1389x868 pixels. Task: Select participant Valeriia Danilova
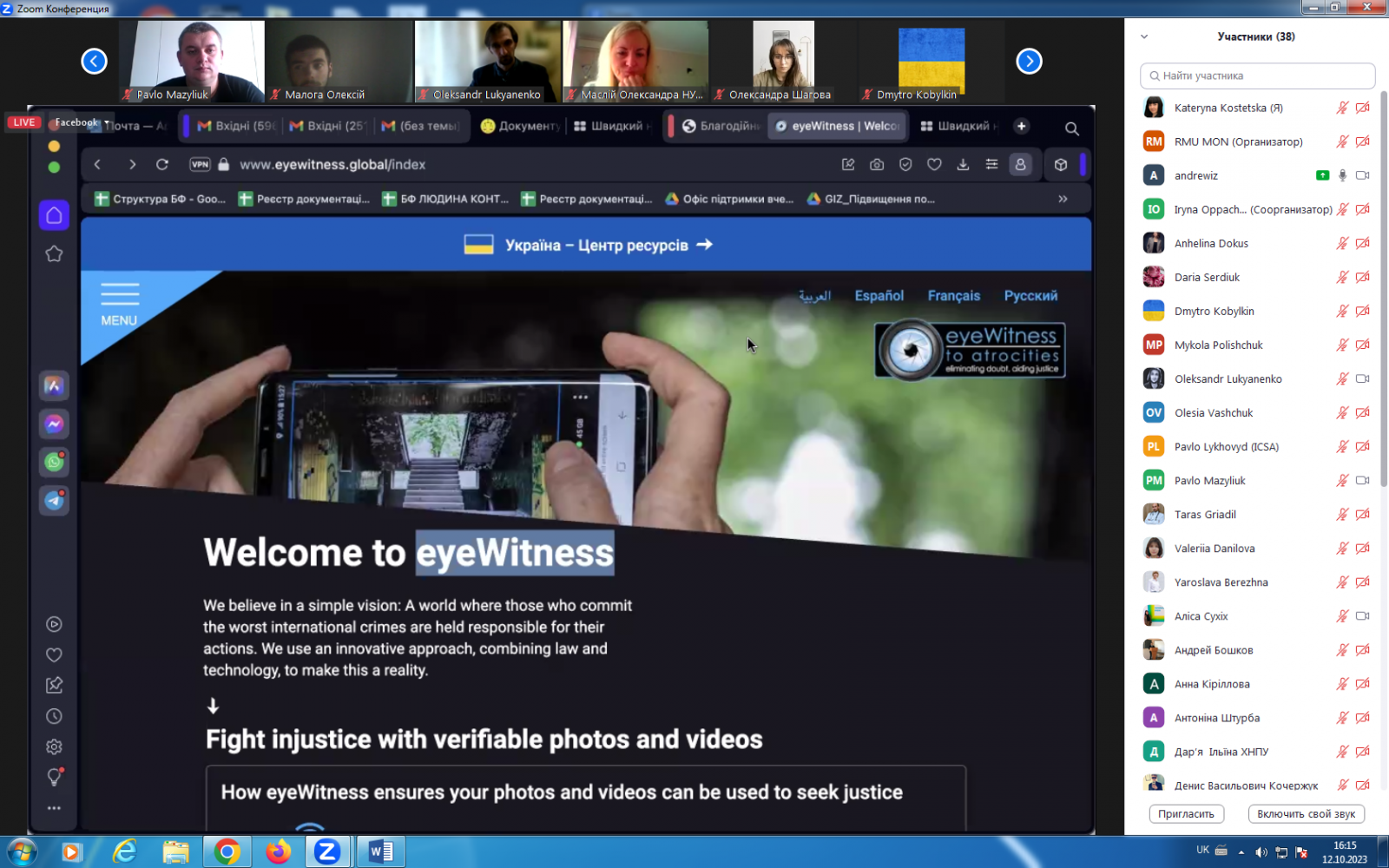click(x=1257, y=548)
